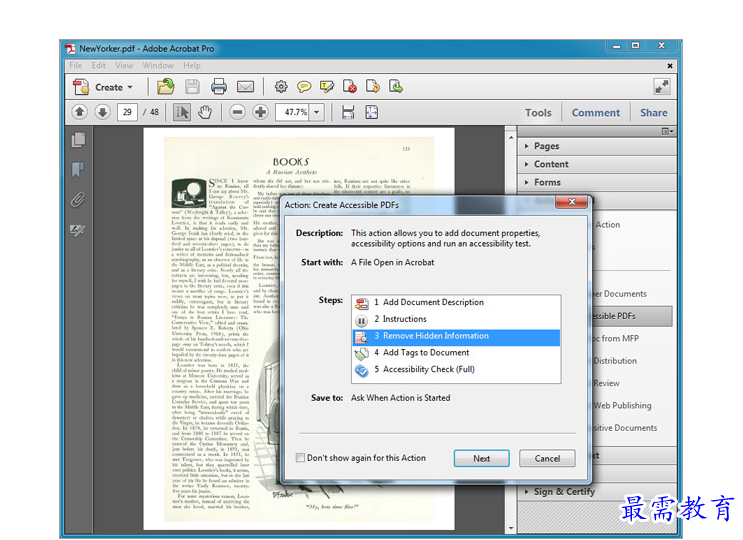Select step 1 Add Document Description
This screenshot has width=743, height=540.
click(456, 302)
